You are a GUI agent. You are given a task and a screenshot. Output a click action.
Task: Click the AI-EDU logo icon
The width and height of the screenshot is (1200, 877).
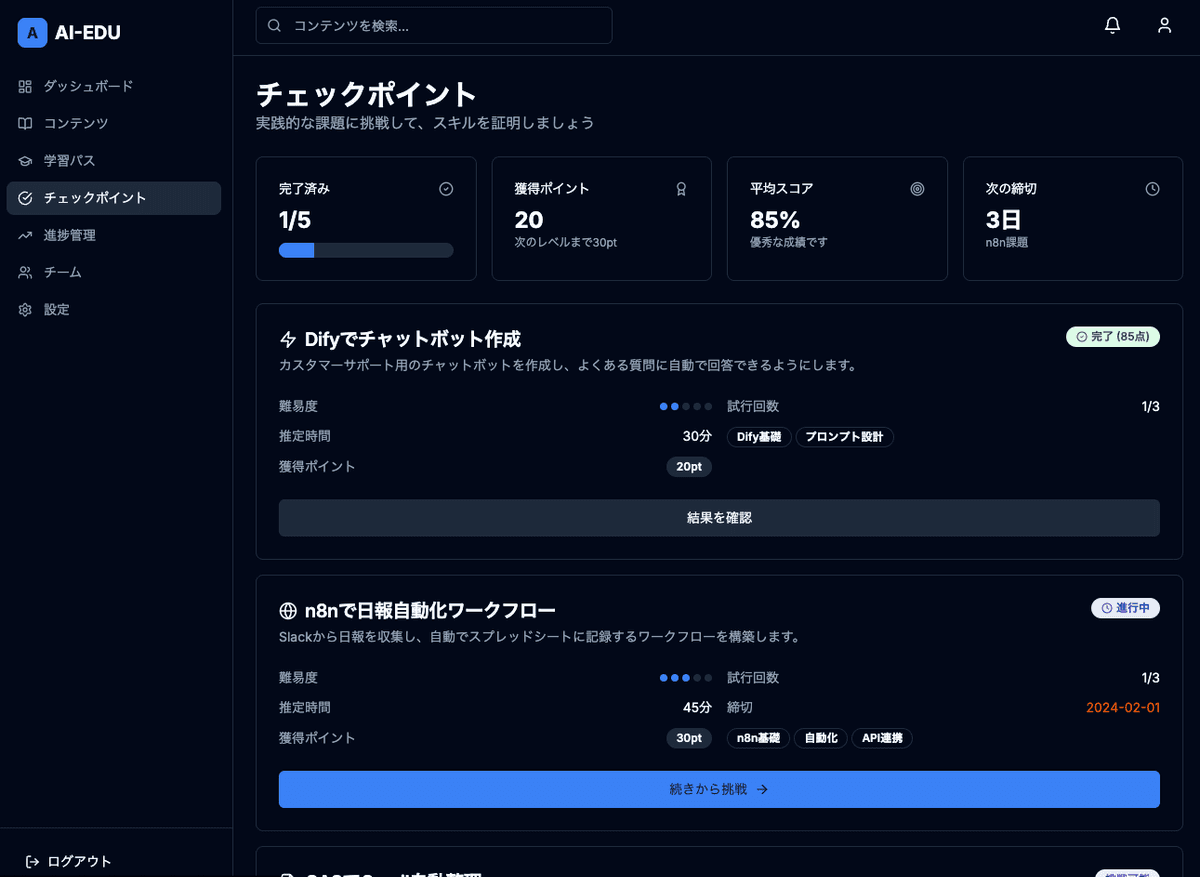pyautogui.click(x=32, y=33)
